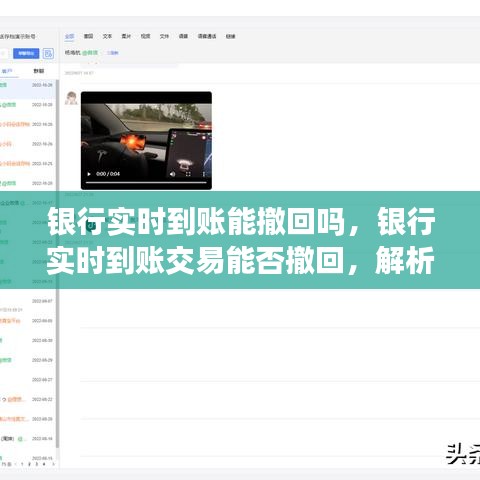
Task: Click the contact list vertical scrollbar
Action: (x=57, y=263)
